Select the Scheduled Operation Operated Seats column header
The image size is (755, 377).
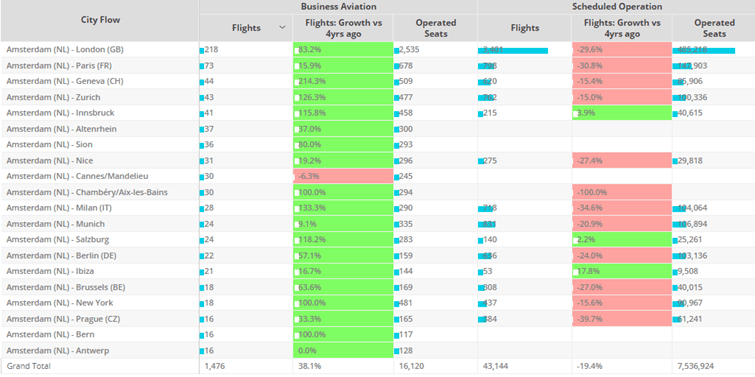pos(714,28)
